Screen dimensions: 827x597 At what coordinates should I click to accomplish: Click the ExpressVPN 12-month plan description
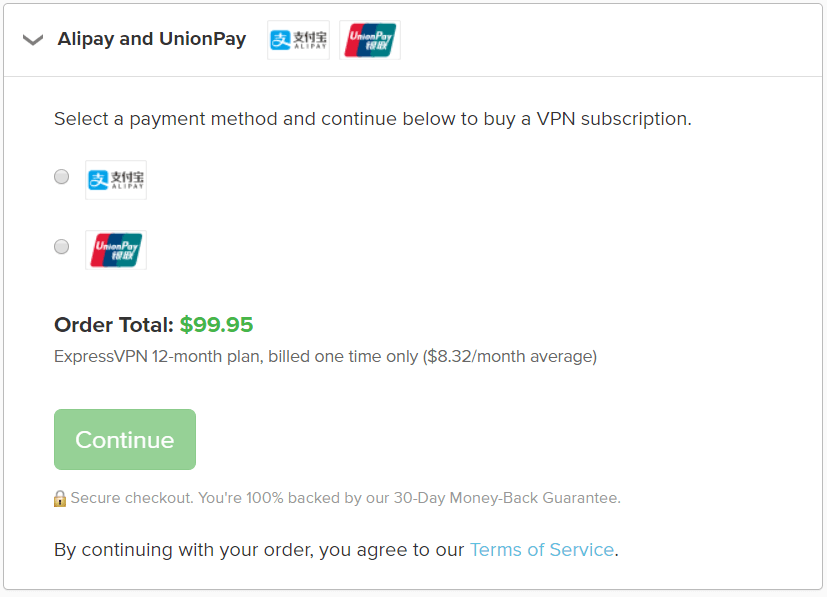[325, 357]
